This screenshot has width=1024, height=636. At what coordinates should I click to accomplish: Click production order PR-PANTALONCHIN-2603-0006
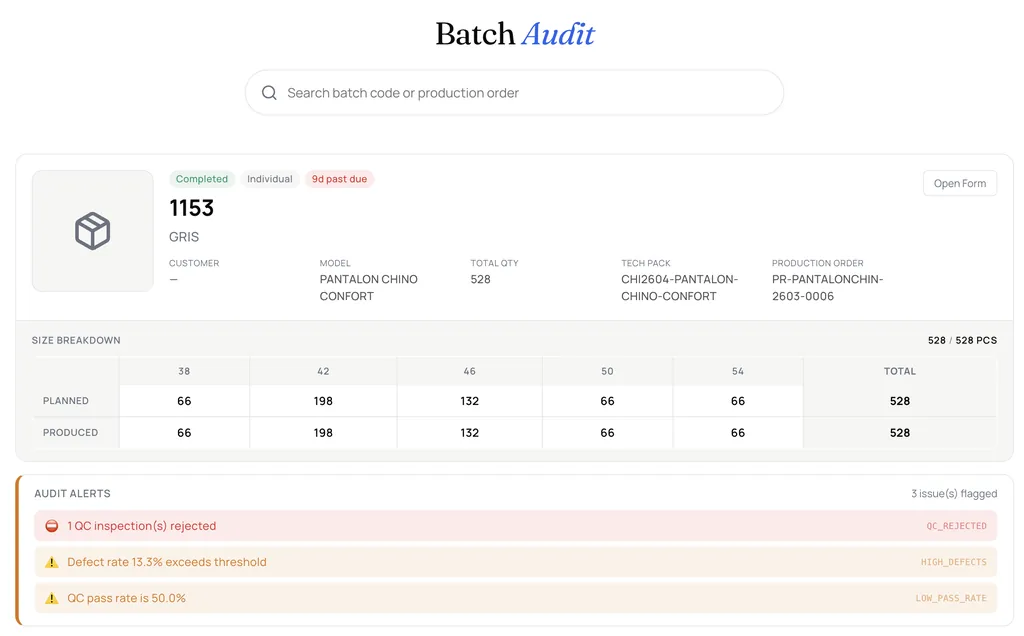tap(827, 287)
